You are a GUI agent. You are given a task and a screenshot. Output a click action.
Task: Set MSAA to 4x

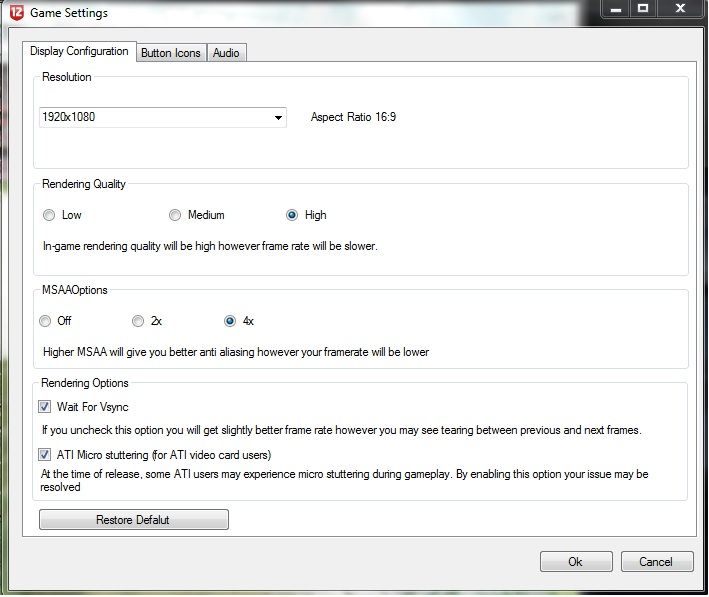(x=230, y=321)
